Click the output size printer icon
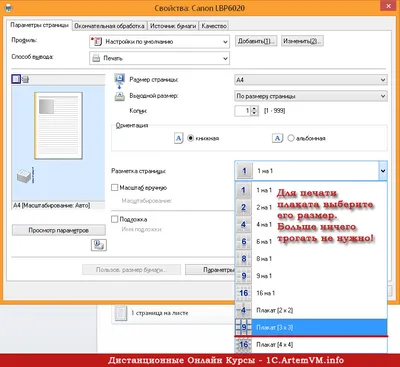400x367 pixels. click(119, 96)
